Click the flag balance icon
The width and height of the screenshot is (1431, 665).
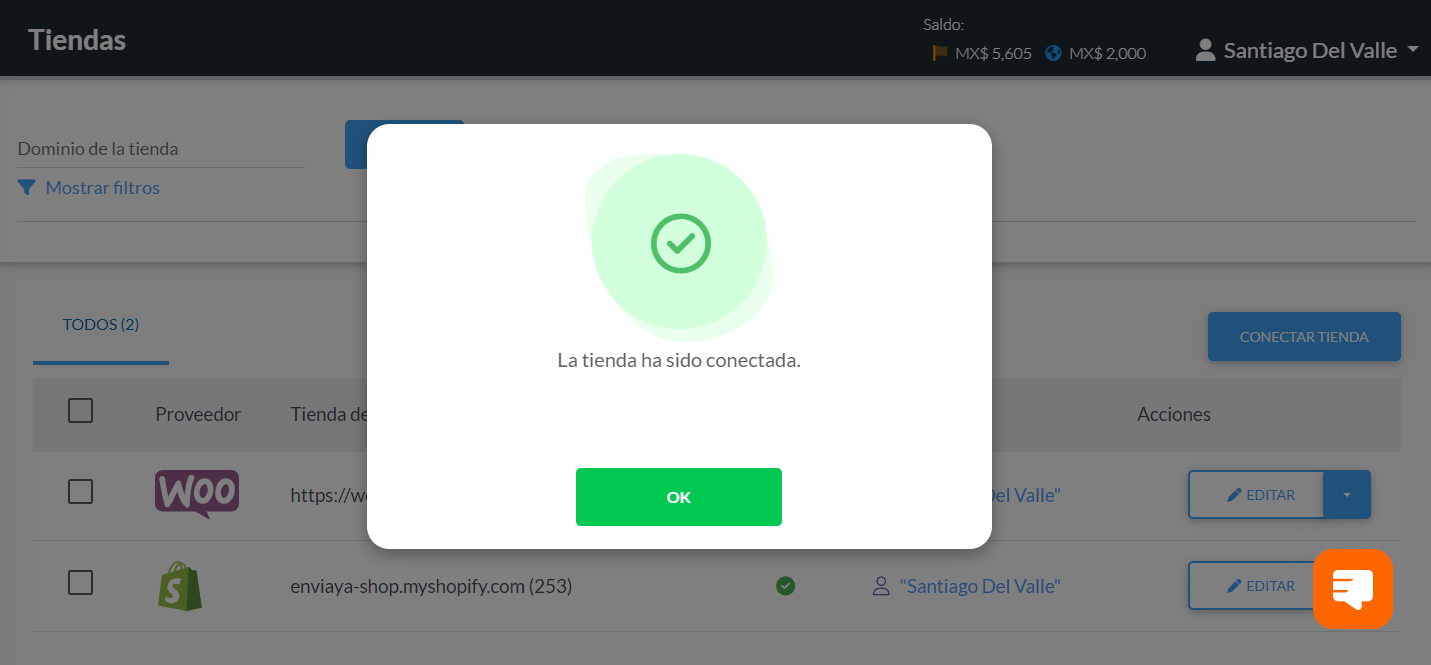940,53
